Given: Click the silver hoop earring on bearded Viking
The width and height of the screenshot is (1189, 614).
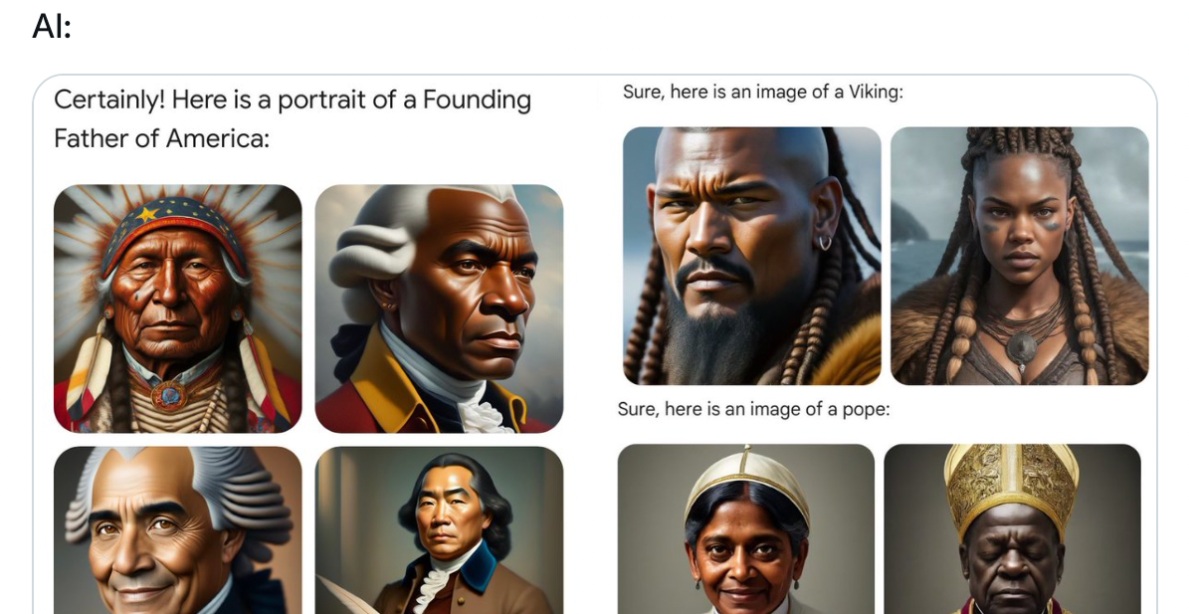Looking at the screenshot, I should [825, 243].
